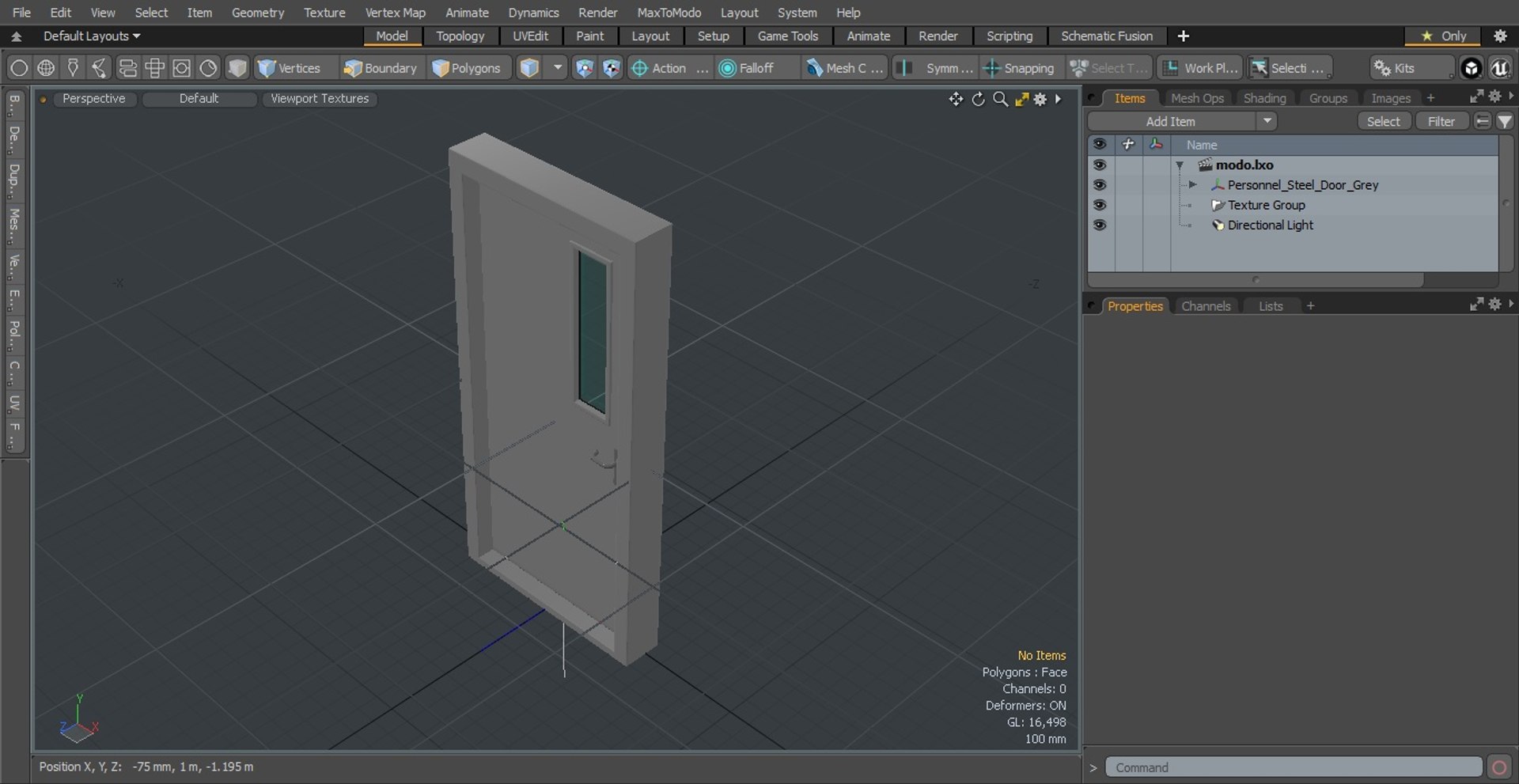Expand the Personnel_Steel_Door_Grey tree item
1519x784 pixels.
[1192, 185]
